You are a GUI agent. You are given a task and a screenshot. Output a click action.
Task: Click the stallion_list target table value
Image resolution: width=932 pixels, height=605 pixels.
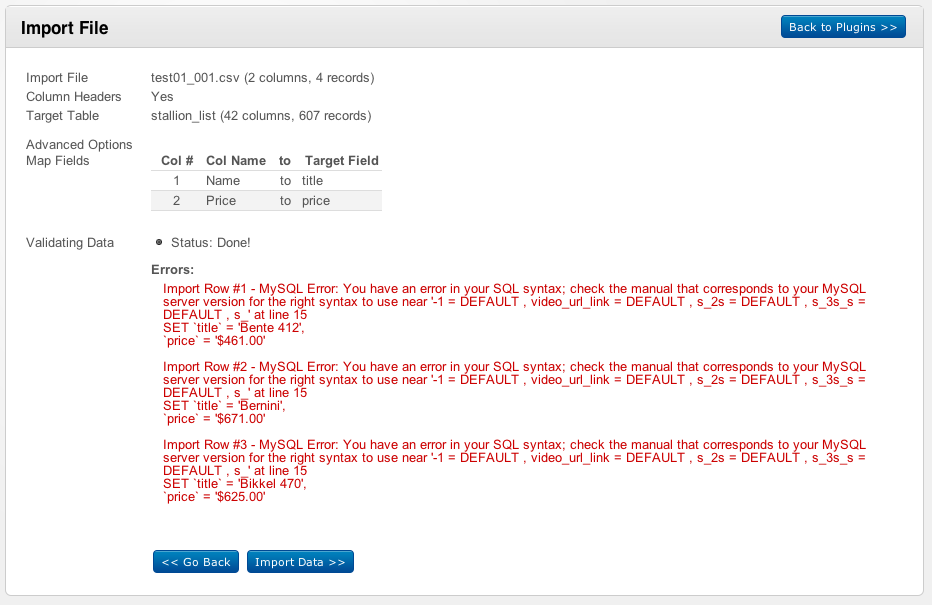click(x=260, y=116)
